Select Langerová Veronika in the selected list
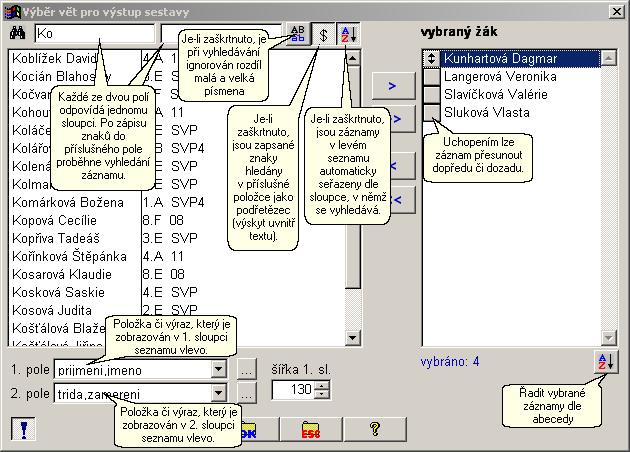 (521, 76)
